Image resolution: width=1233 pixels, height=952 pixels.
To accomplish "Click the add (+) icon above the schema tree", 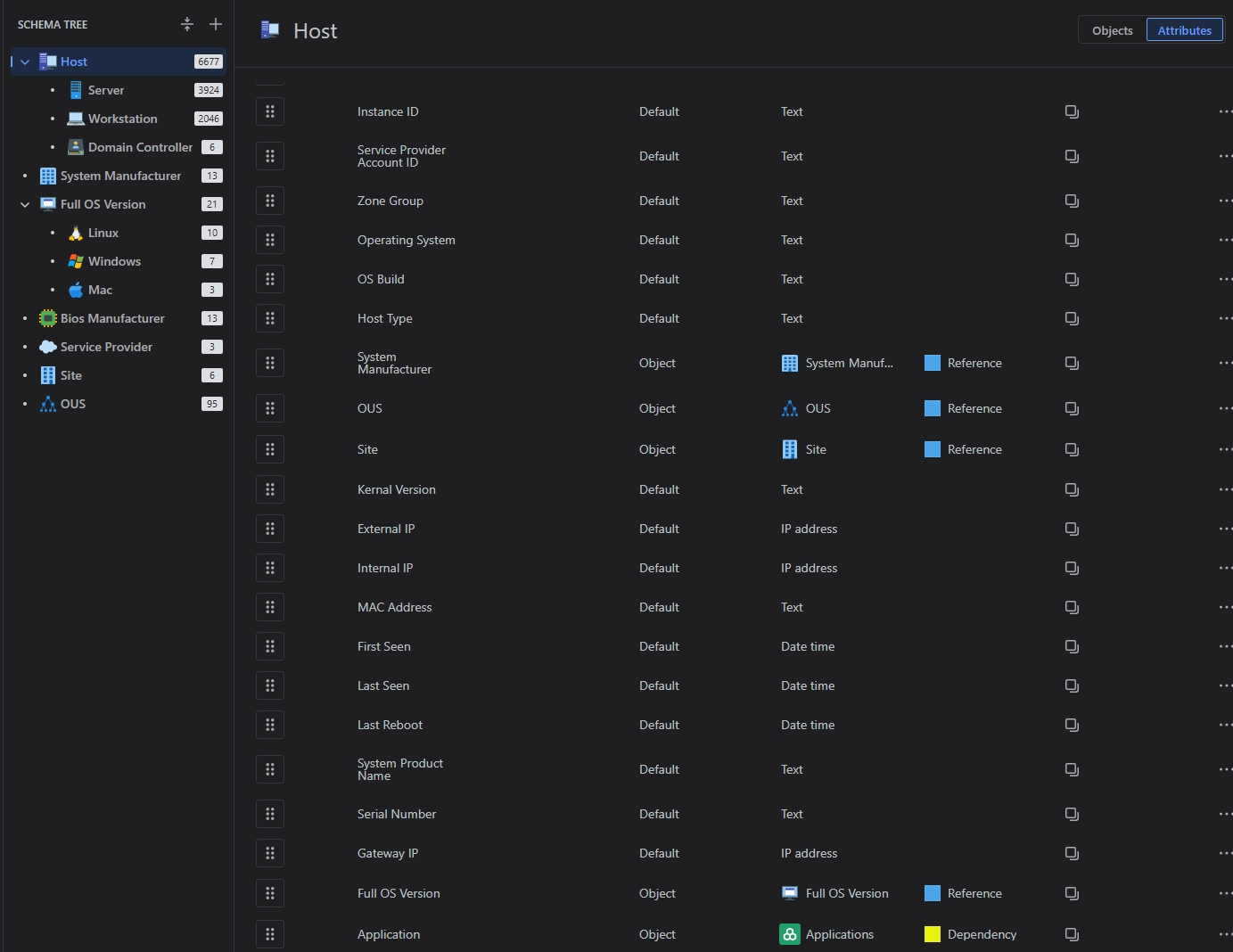I will pos(215,24).
